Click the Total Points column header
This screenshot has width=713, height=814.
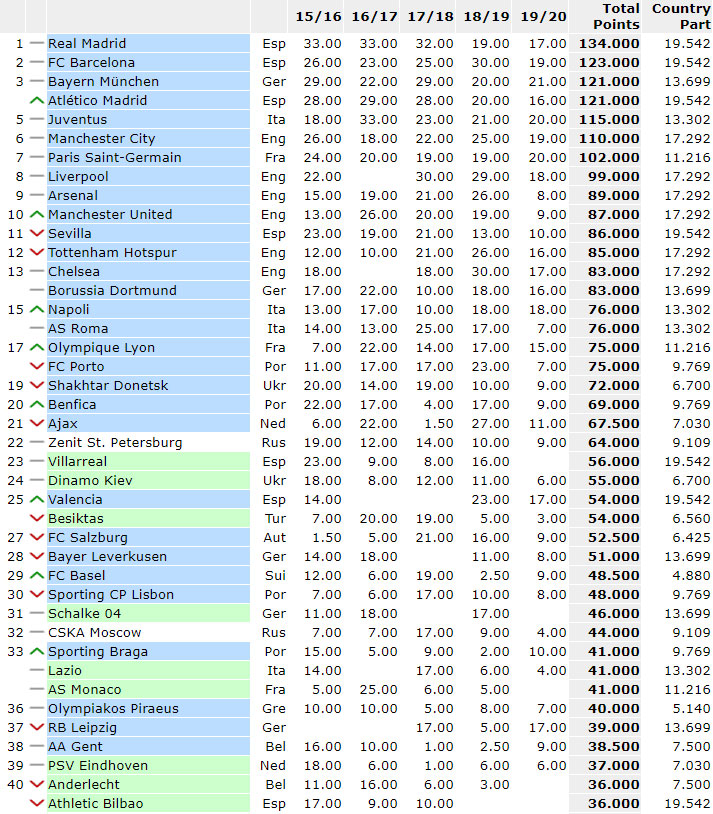[608, 16]
